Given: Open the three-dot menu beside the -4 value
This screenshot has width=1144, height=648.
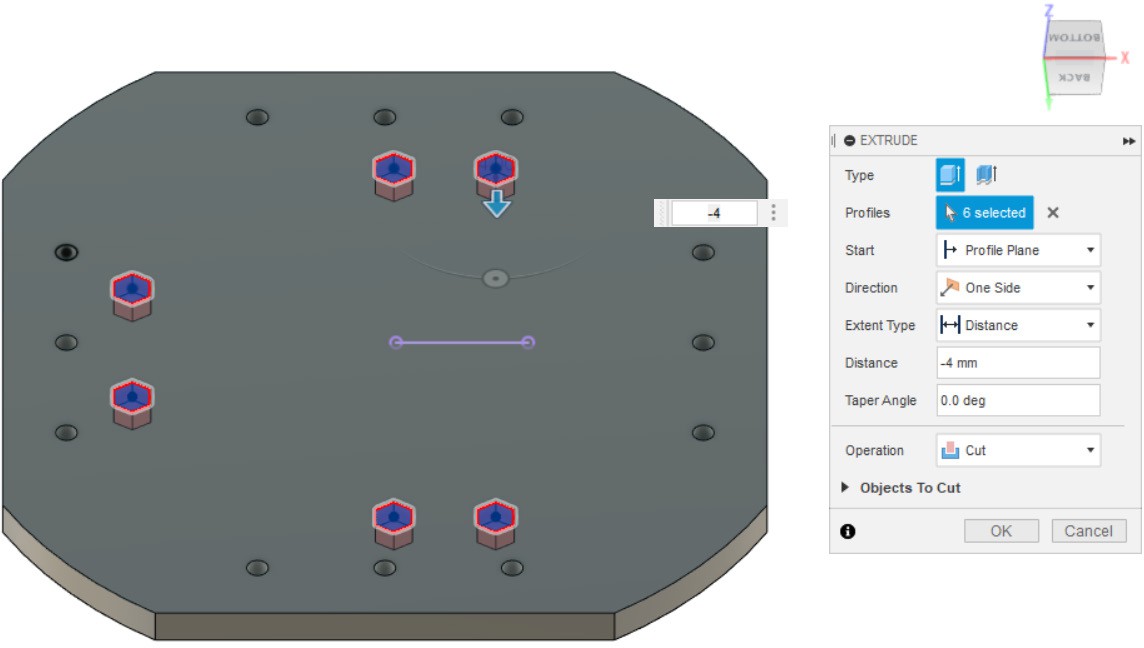Looking at the screenshot, I should click(773, 213).
